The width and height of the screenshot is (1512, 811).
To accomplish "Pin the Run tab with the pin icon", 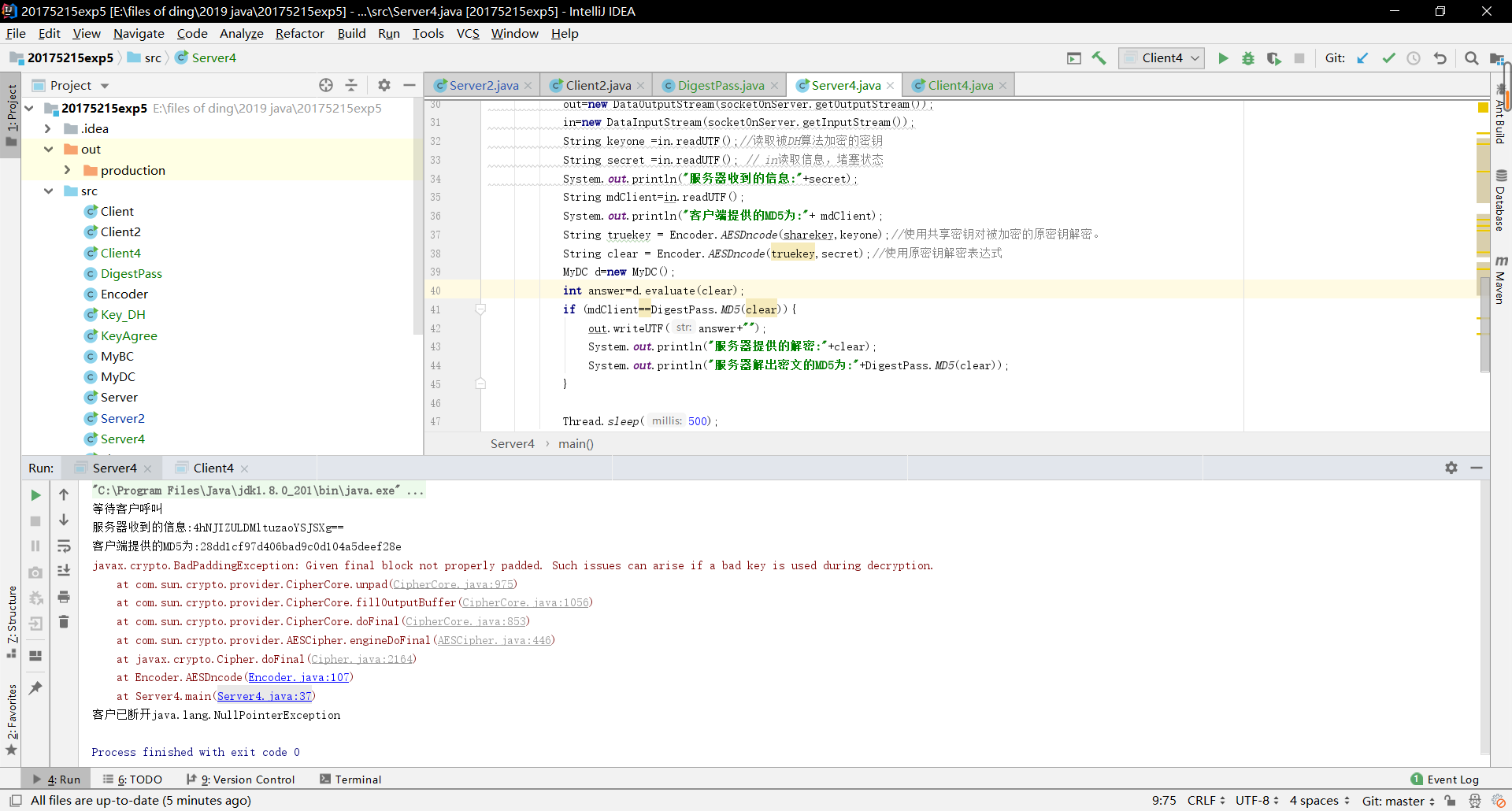I will pyautogui.click(x=35, y=687).
